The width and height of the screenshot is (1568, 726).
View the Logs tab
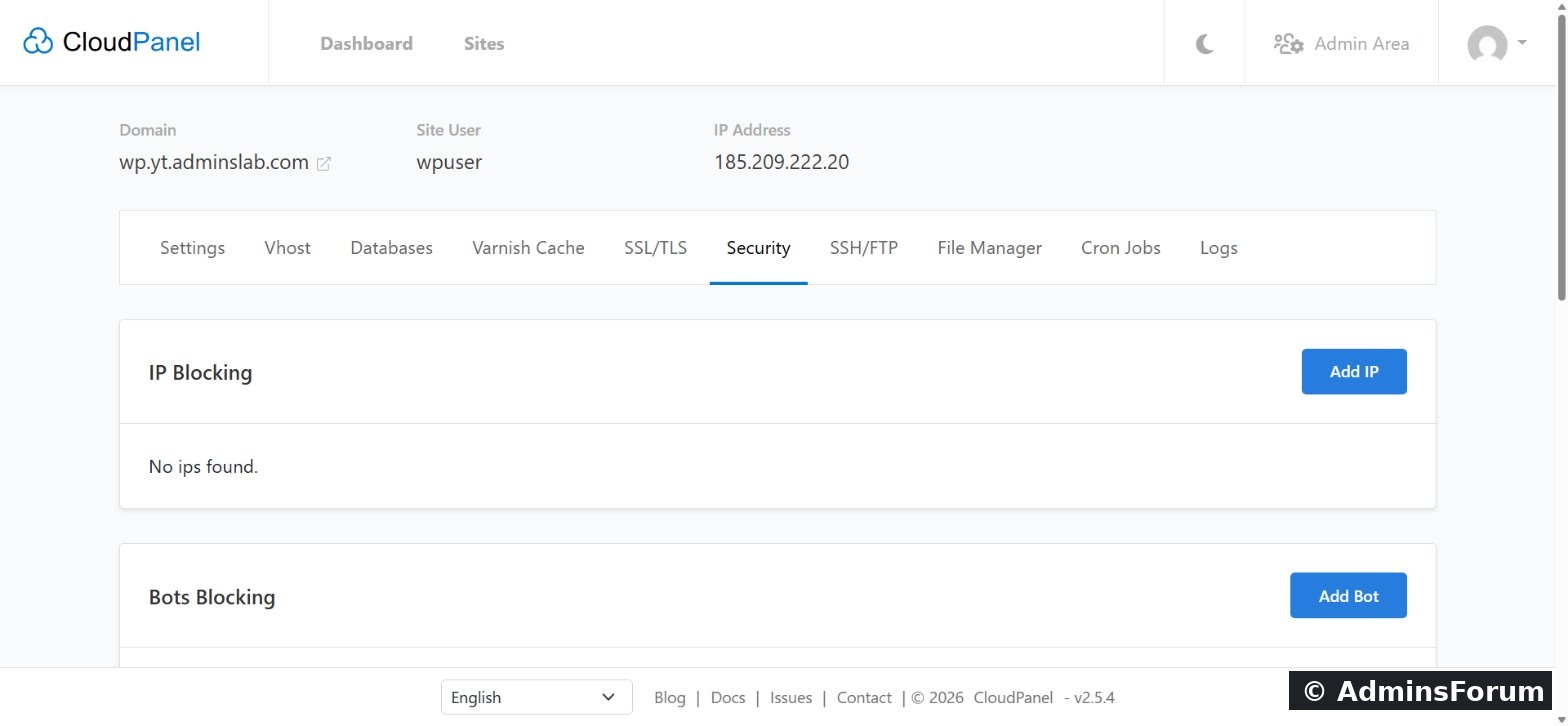click(1219, 248)
